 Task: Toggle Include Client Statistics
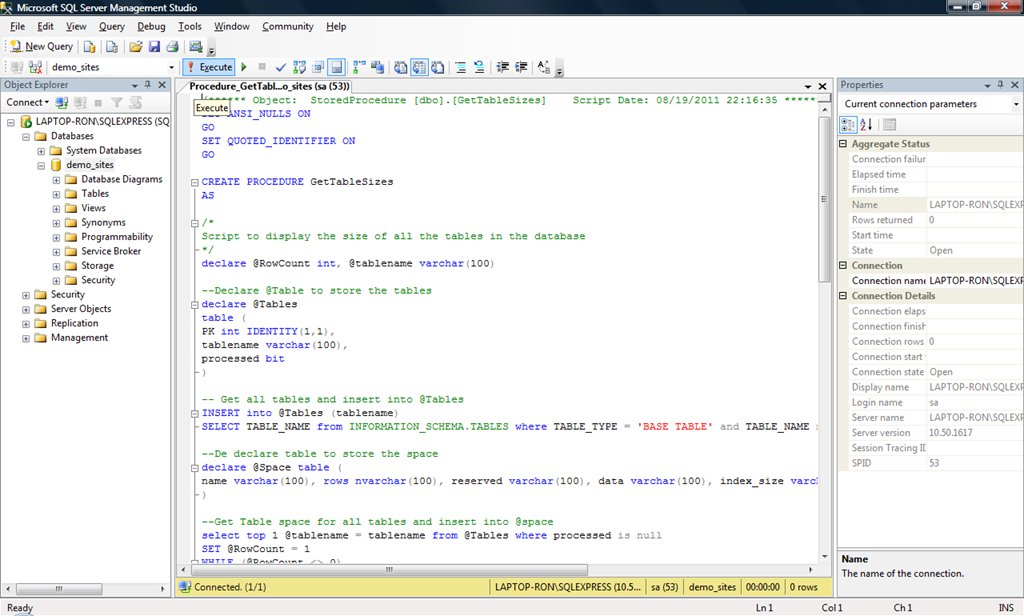click(377, 67)
